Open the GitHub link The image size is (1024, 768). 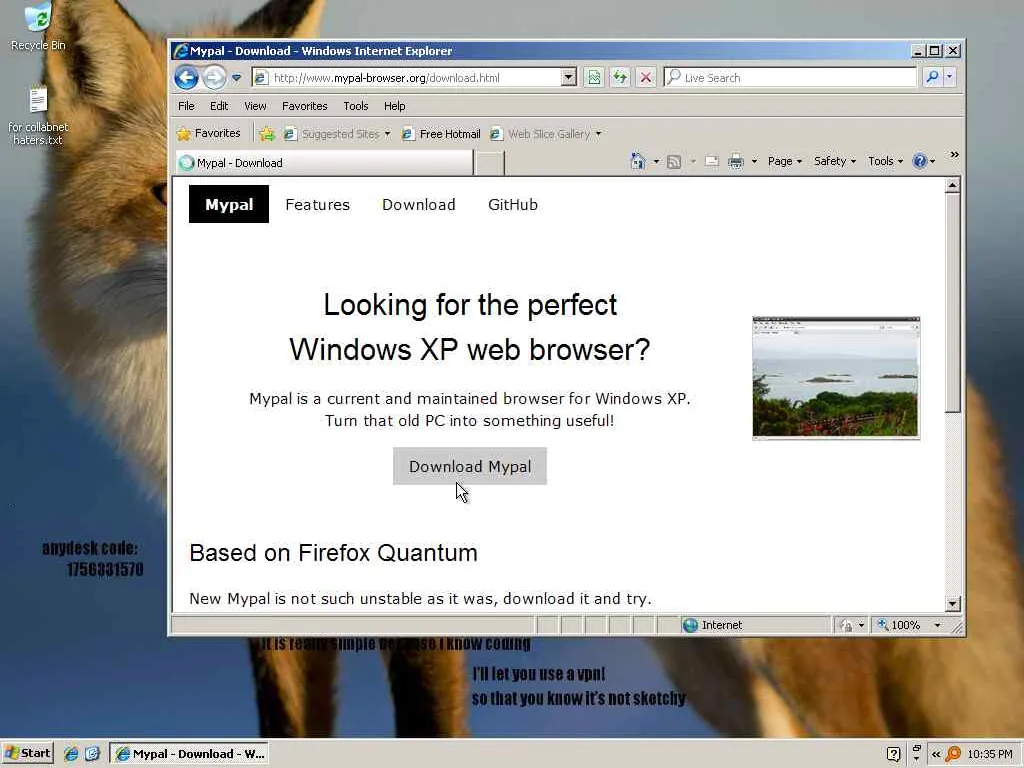click(513, 204)
